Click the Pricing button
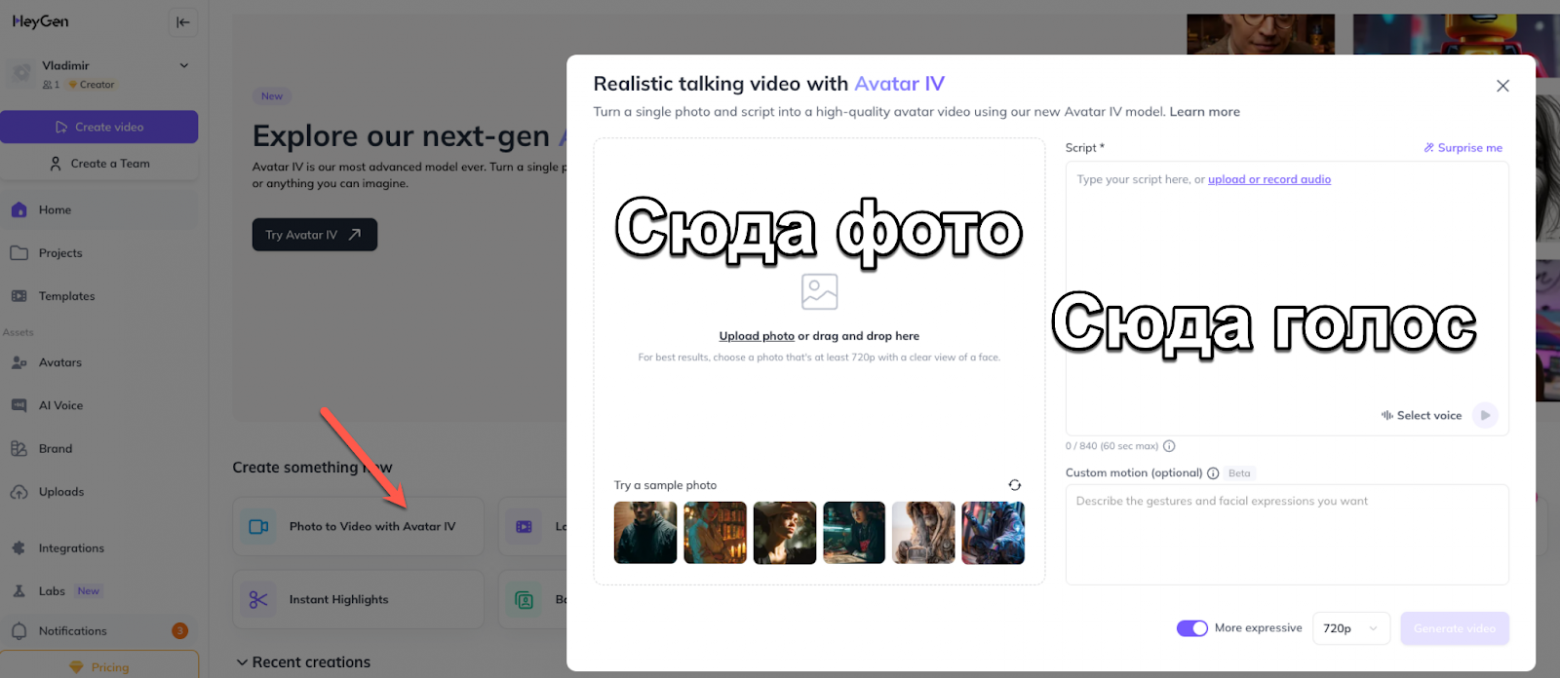 [99, 667]
